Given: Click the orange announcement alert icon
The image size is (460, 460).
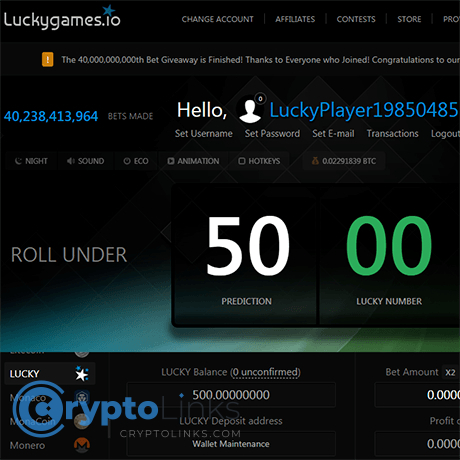Looking at the screenshot, I should click(47, 60).
